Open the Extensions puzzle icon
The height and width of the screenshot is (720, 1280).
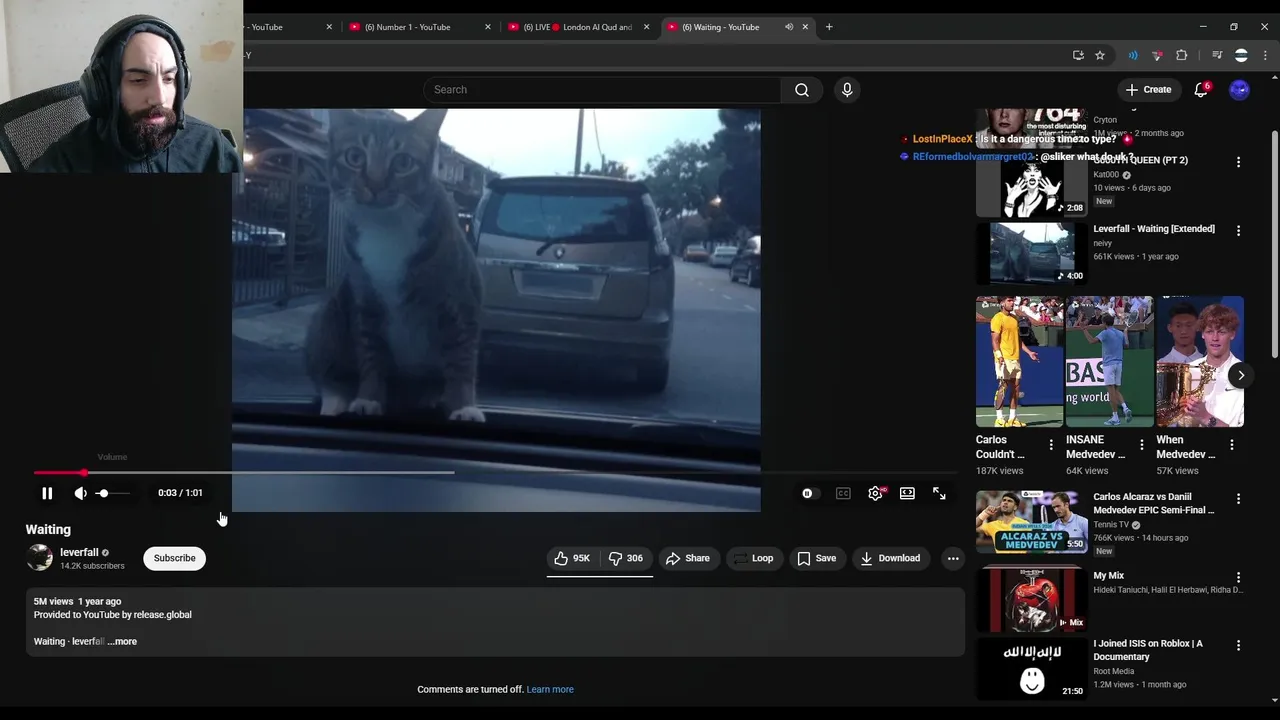click(1181, 55)
